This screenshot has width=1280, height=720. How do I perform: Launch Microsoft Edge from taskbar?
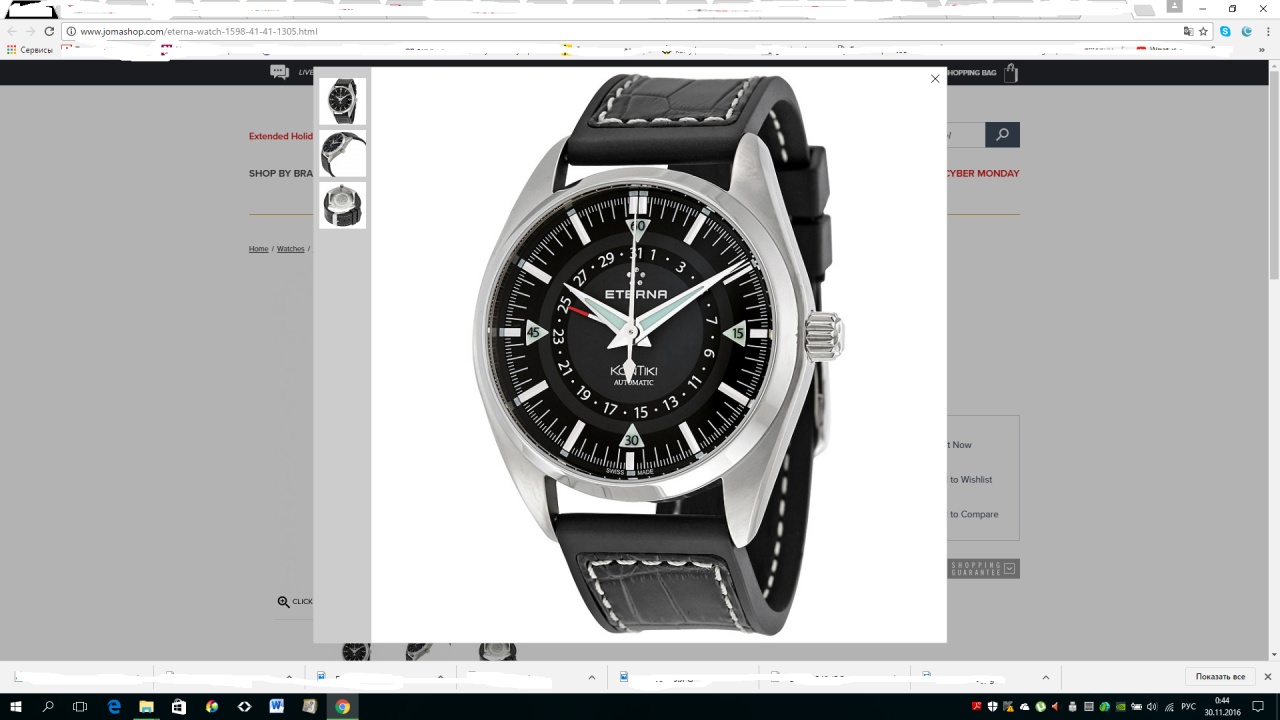(x=114, y=706)
